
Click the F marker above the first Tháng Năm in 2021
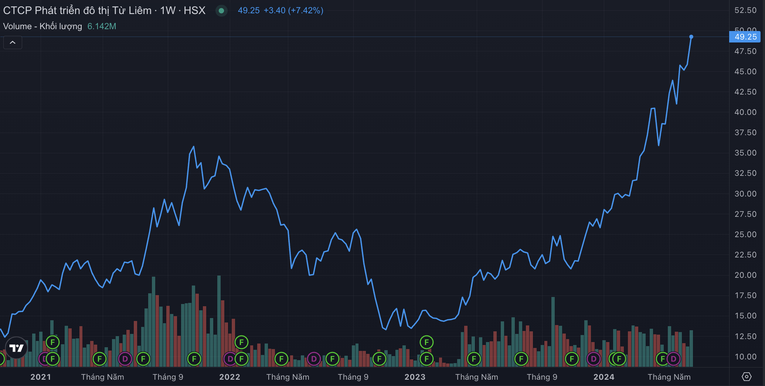tap(100, 359)
